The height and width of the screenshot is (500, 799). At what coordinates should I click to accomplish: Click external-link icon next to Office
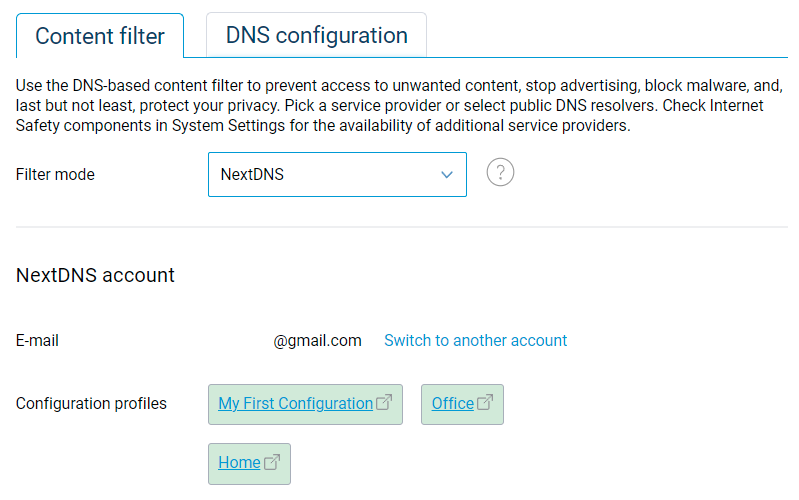pyautogui.click(x=485, y=403)
